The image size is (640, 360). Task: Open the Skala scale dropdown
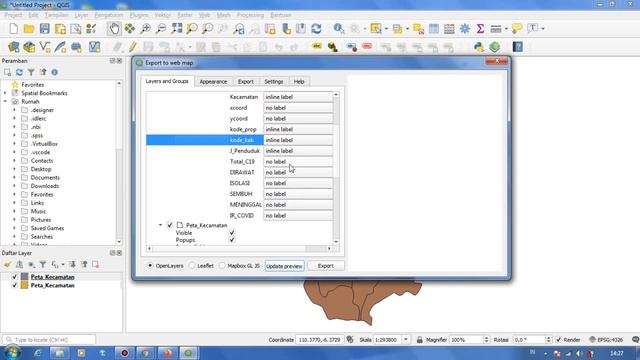pyautogui.click(x=406, y=340)
